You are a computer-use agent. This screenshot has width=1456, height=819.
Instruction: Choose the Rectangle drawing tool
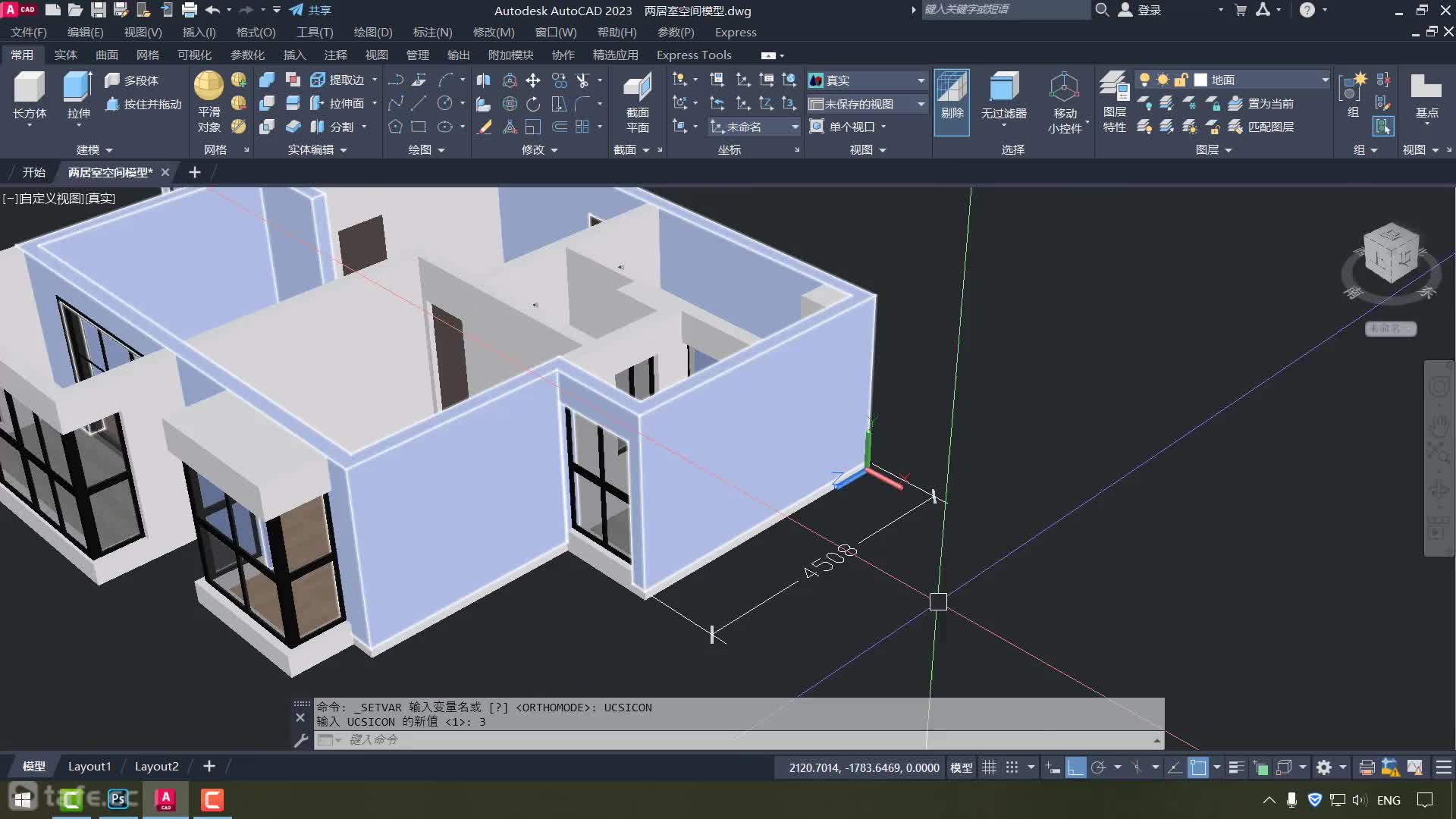[x=419, y=127]
